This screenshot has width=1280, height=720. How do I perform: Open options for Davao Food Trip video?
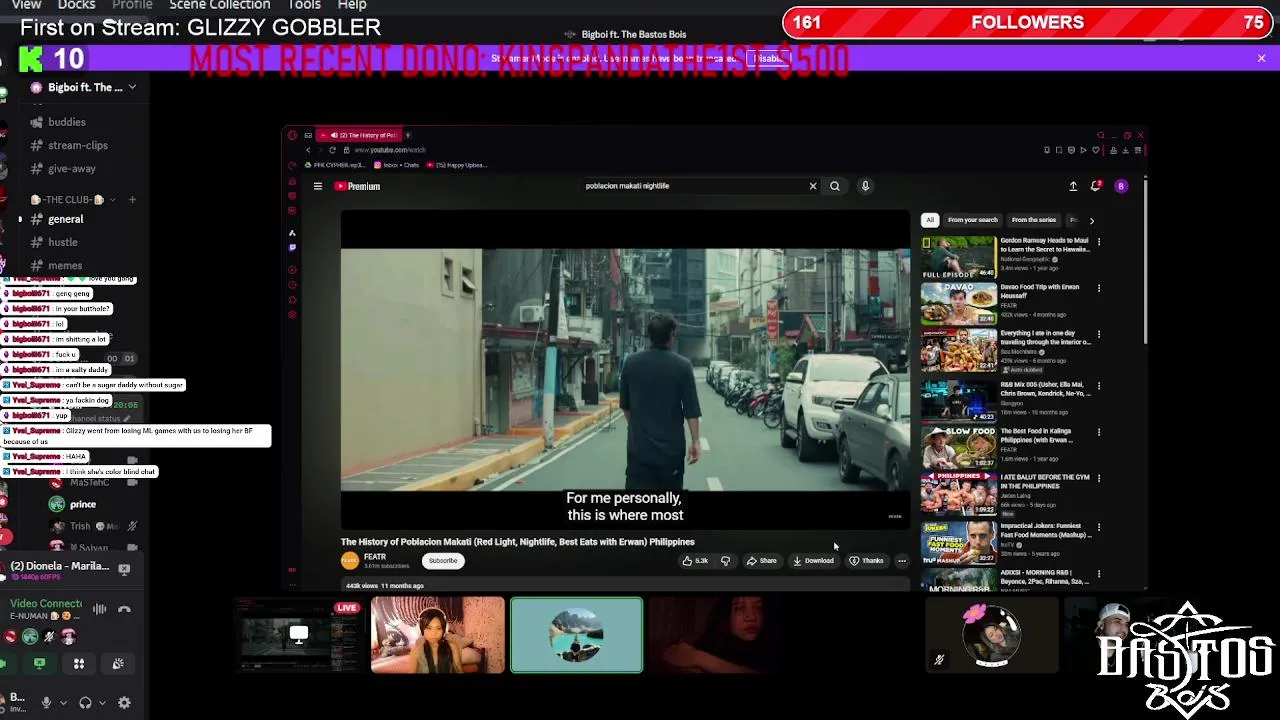pos(1099,288)
